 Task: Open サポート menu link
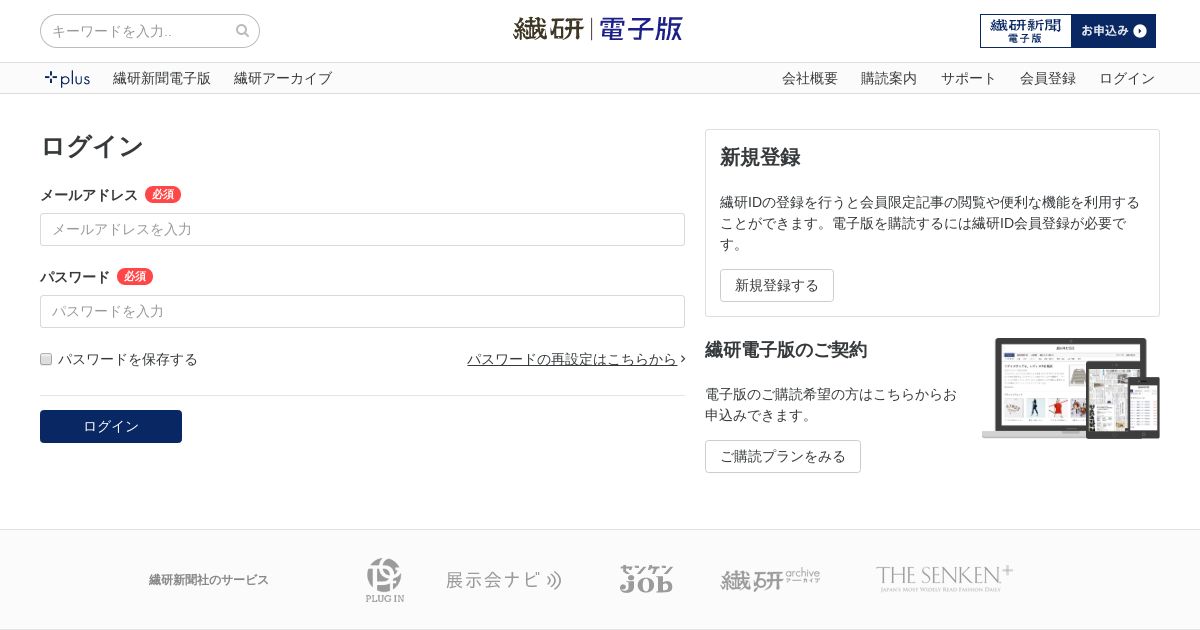click(968, 78)
